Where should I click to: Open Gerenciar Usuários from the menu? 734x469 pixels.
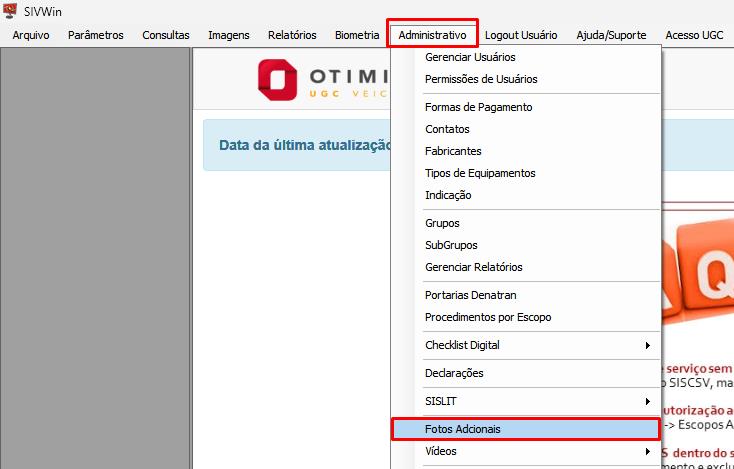point(470,57)
